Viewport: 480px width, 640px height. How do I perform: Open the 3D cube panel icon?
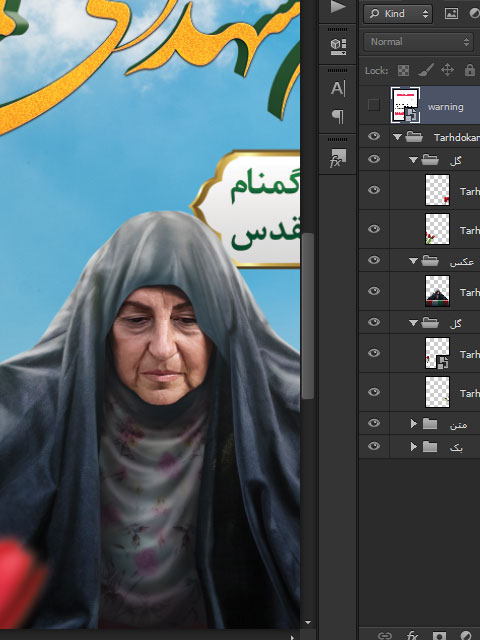pyautogui.click(x=338, y=47)
